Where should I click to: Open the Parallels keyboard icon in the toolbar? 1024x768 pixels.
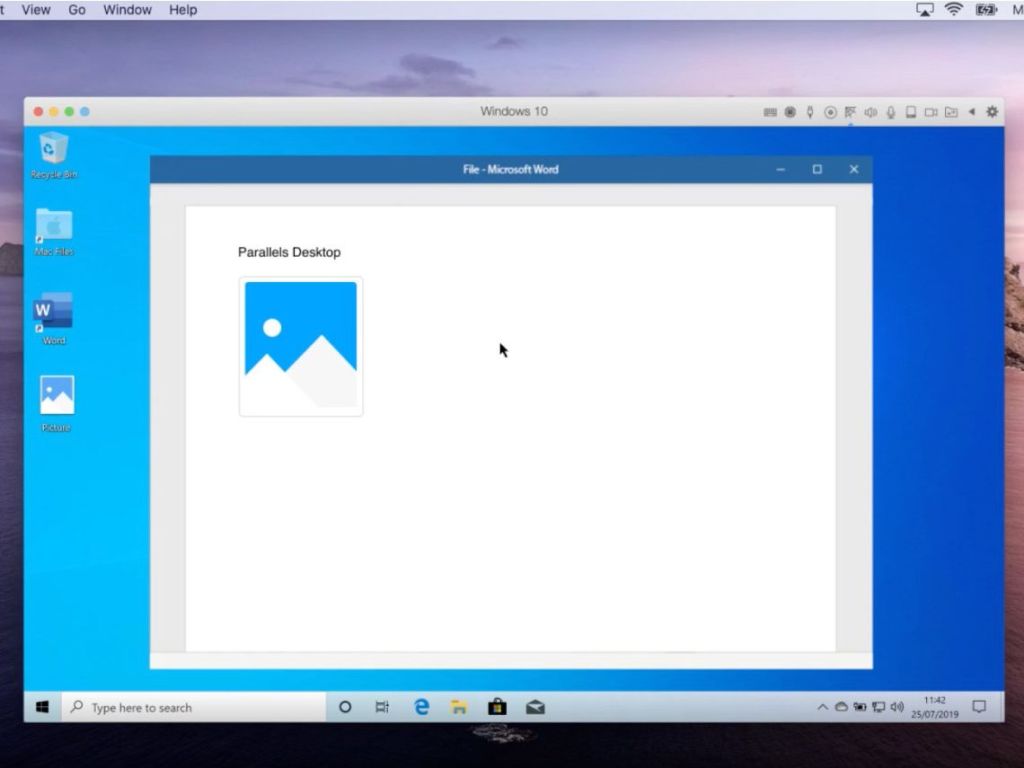pos(770,112)
